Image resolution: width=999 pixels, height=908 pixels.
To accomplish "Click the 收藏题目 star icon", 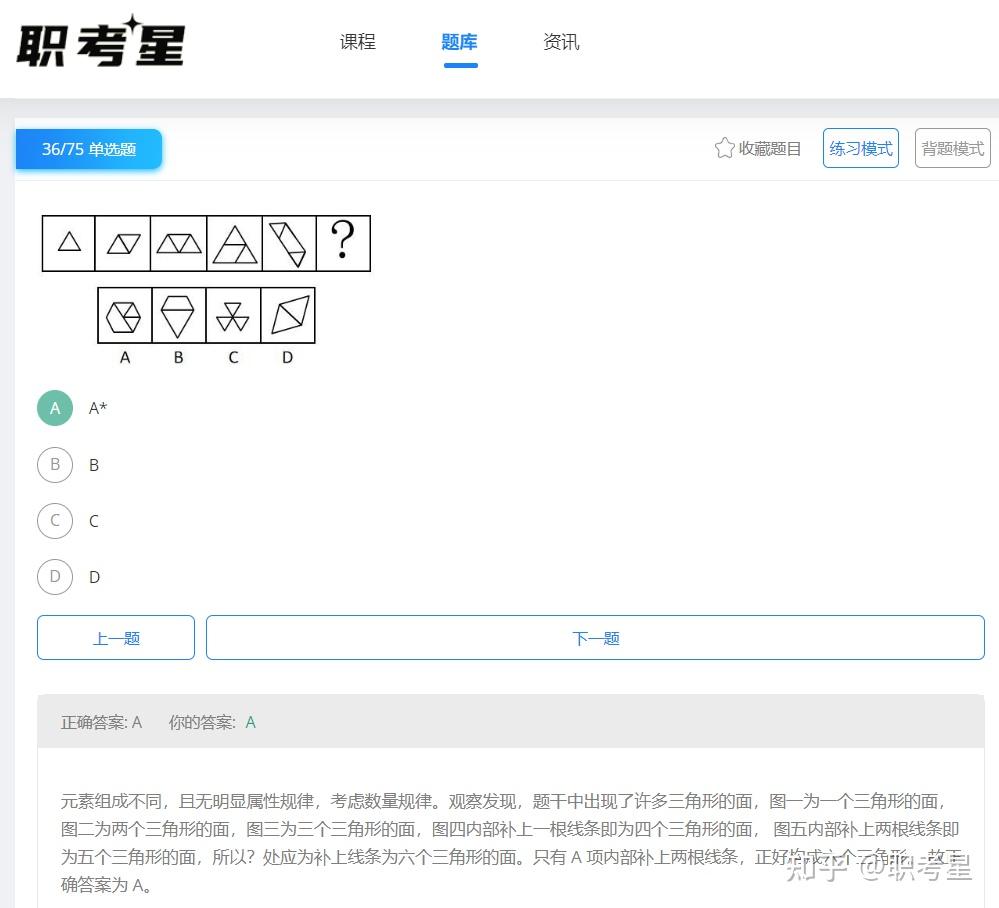I will point(724,147).
